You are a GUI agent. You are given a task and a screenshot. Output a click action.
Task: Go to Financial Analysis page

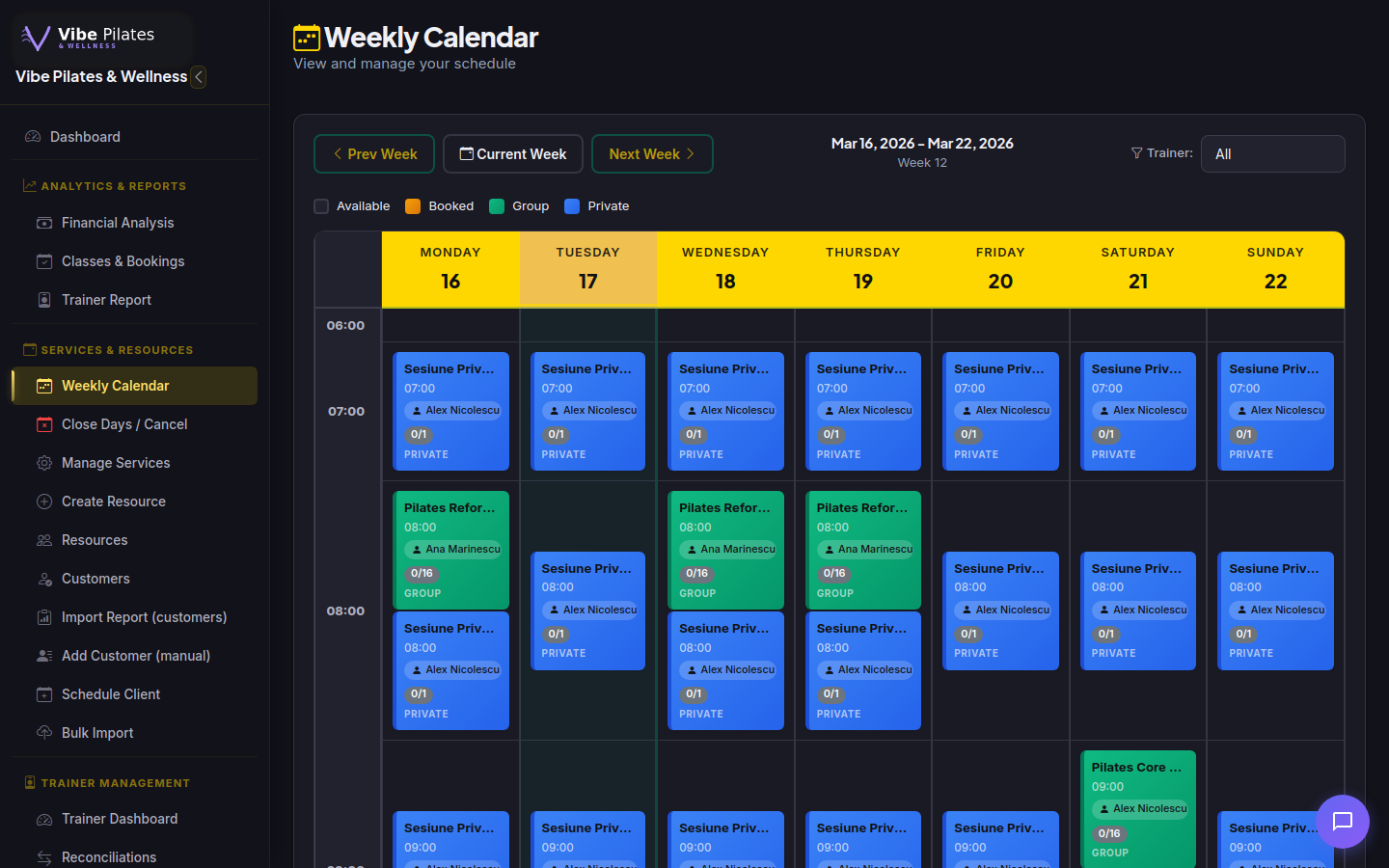tap(134, 223)
